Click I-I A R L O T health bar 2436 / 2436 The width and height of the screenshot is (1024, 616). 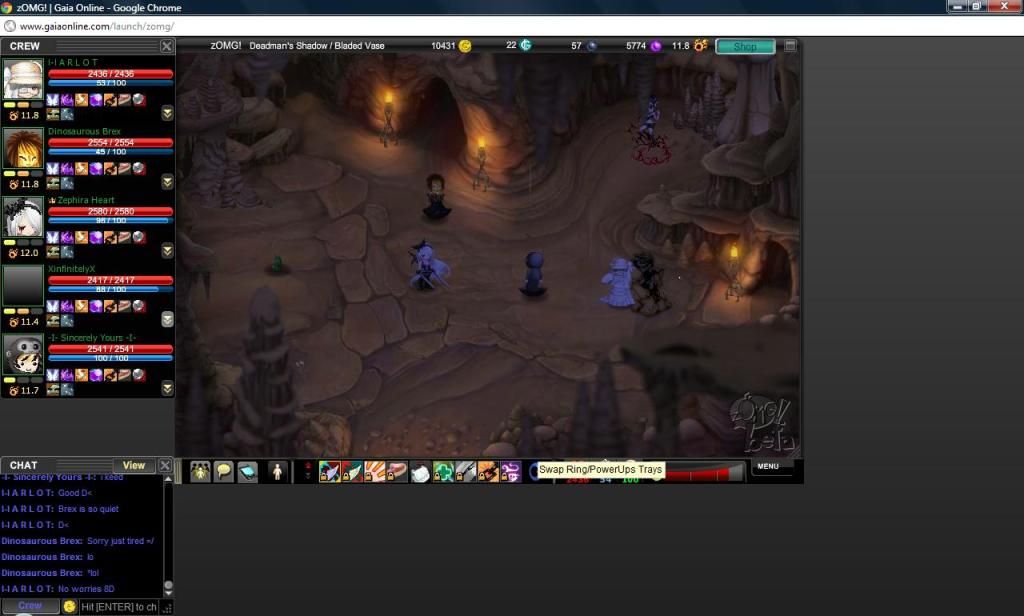point(110,74)
